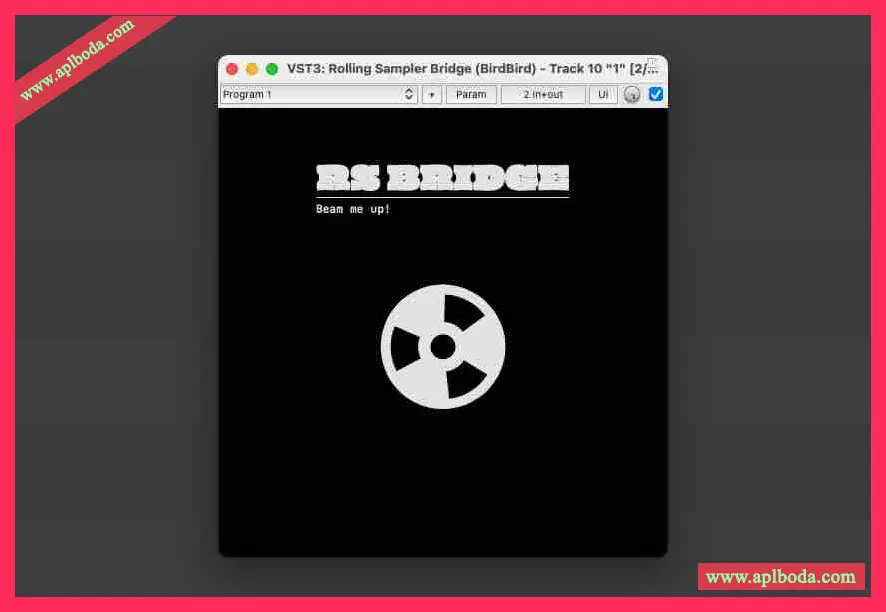
Task: Click the tape reel disc icon
Action: (x=443, y=347)
